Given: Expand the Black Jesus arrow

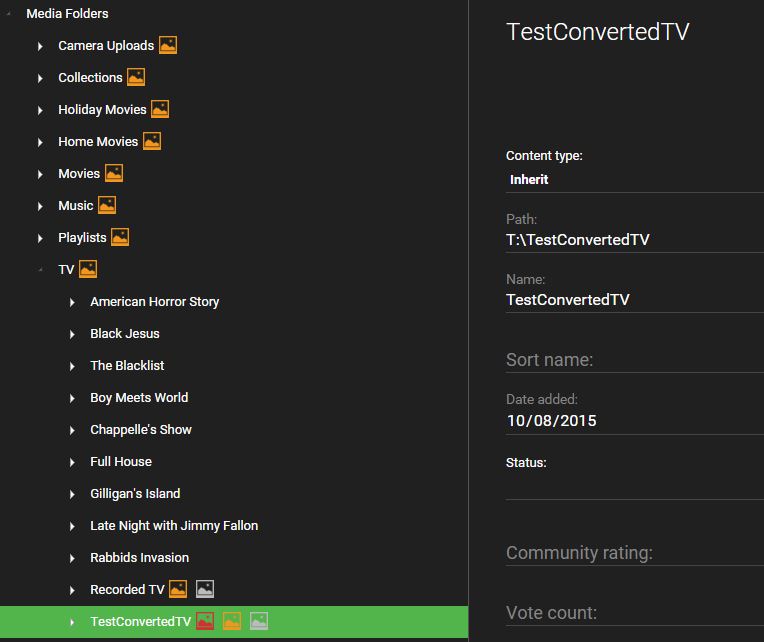Looking at the screenshot, I should [x=72, y=334].
